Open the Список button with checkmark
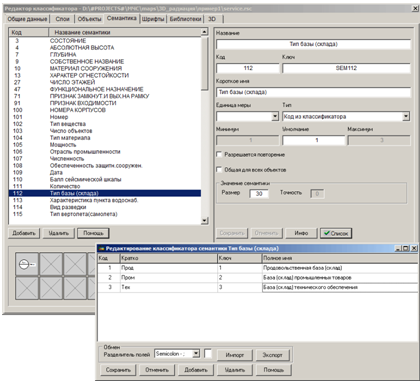Image resolution: width=420 pixels, height=381 pixels. pyautogui.click(x=336, y=233)
